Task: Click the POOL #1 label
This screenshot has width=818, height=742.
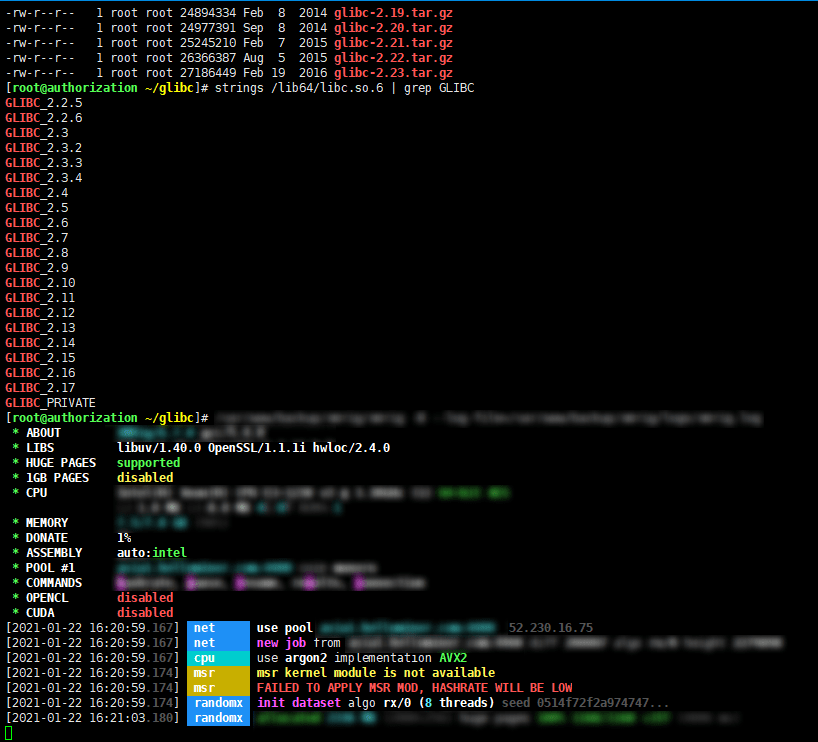Action: tap(48, 567)
